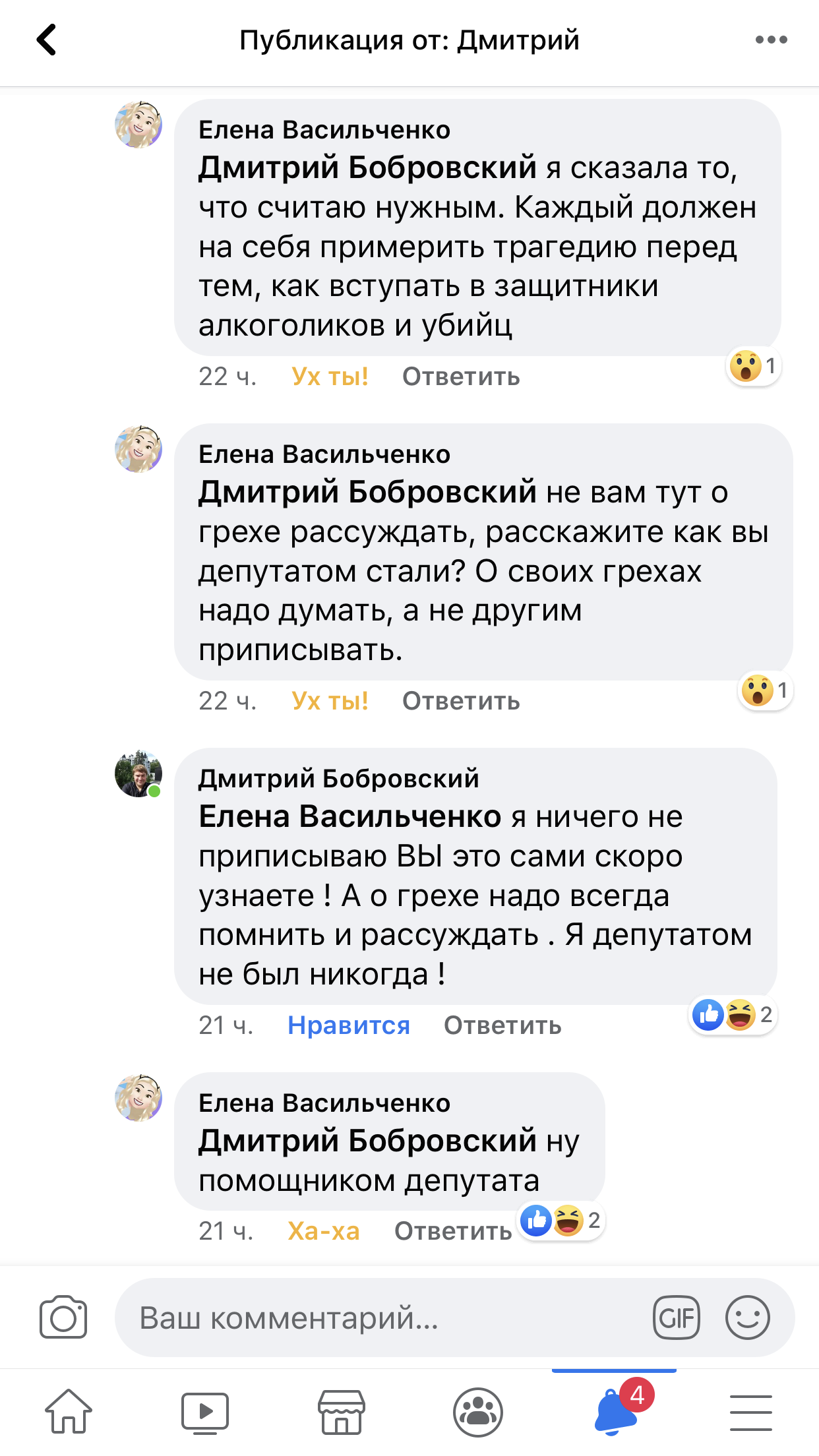The height and width of the screenshot is (1456, 819).
Task: Open the three-dots more options menu
Action: (x=771, y=40)
